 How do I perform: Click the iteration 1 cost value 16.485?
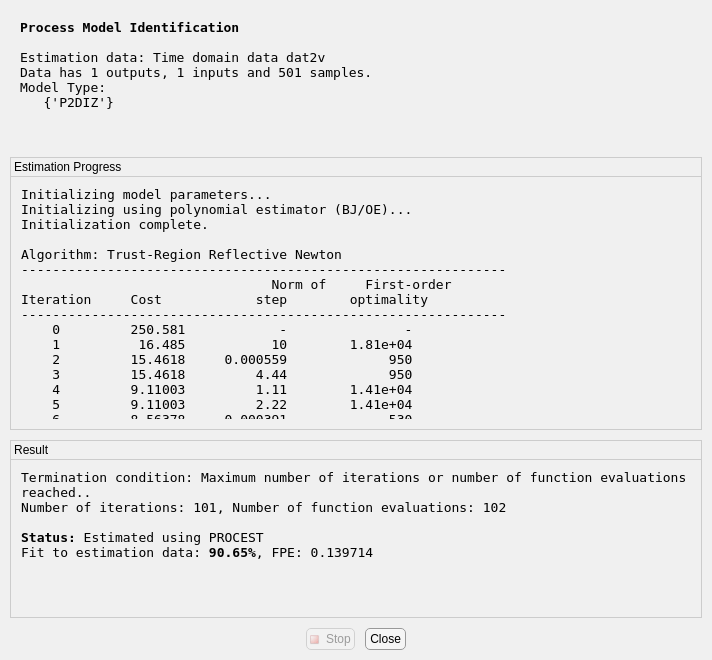point(161,344)
